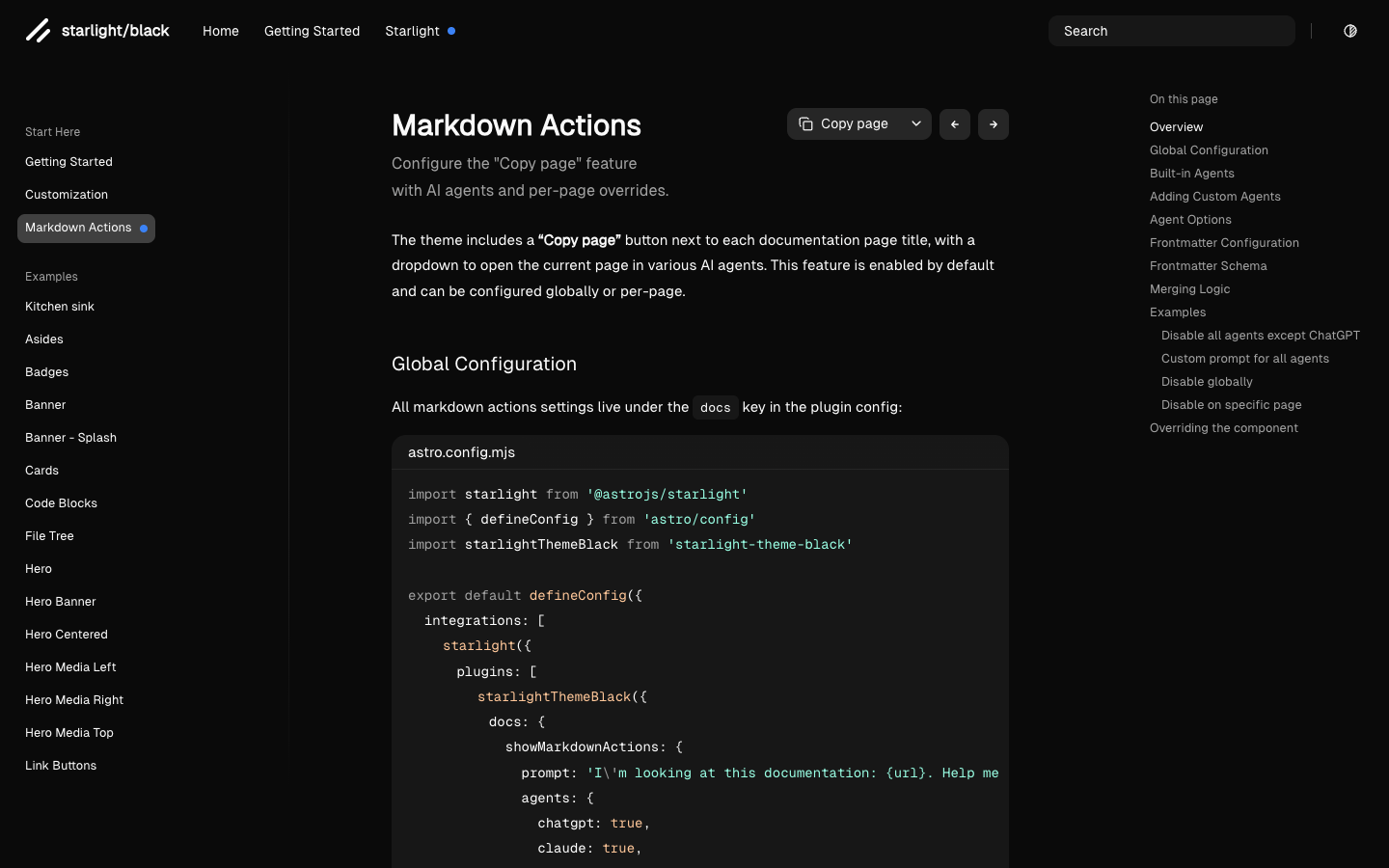
Task: Open the Asides example page
Action: [44, 339]
